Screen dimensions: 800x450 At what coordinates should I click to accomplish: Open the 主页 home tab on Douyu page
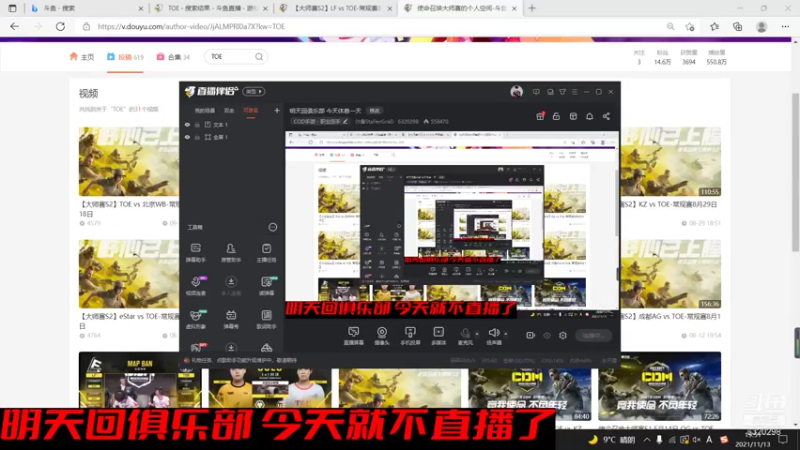82,57
